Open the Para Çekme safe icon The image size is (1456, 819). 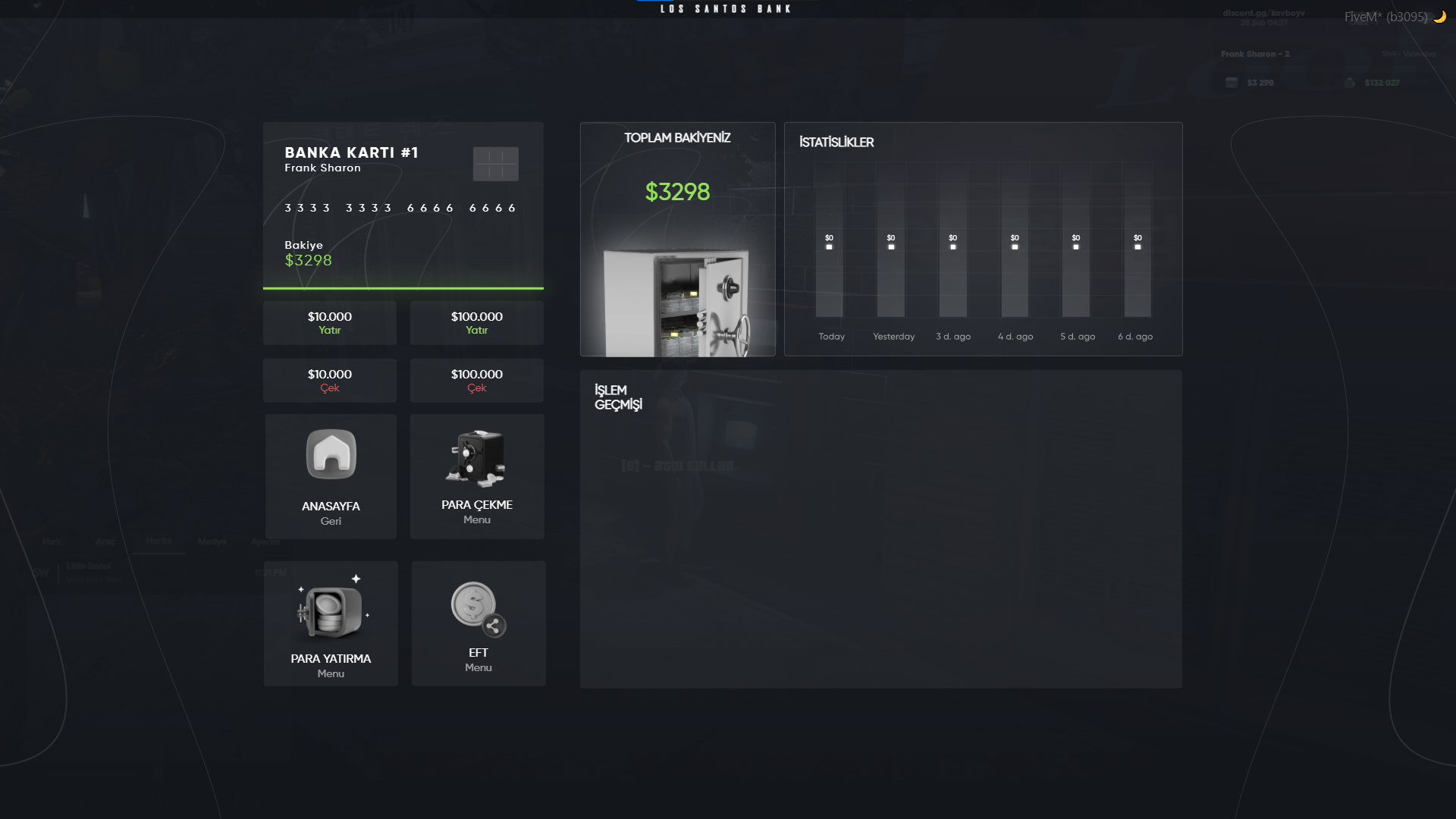point(476,458)
